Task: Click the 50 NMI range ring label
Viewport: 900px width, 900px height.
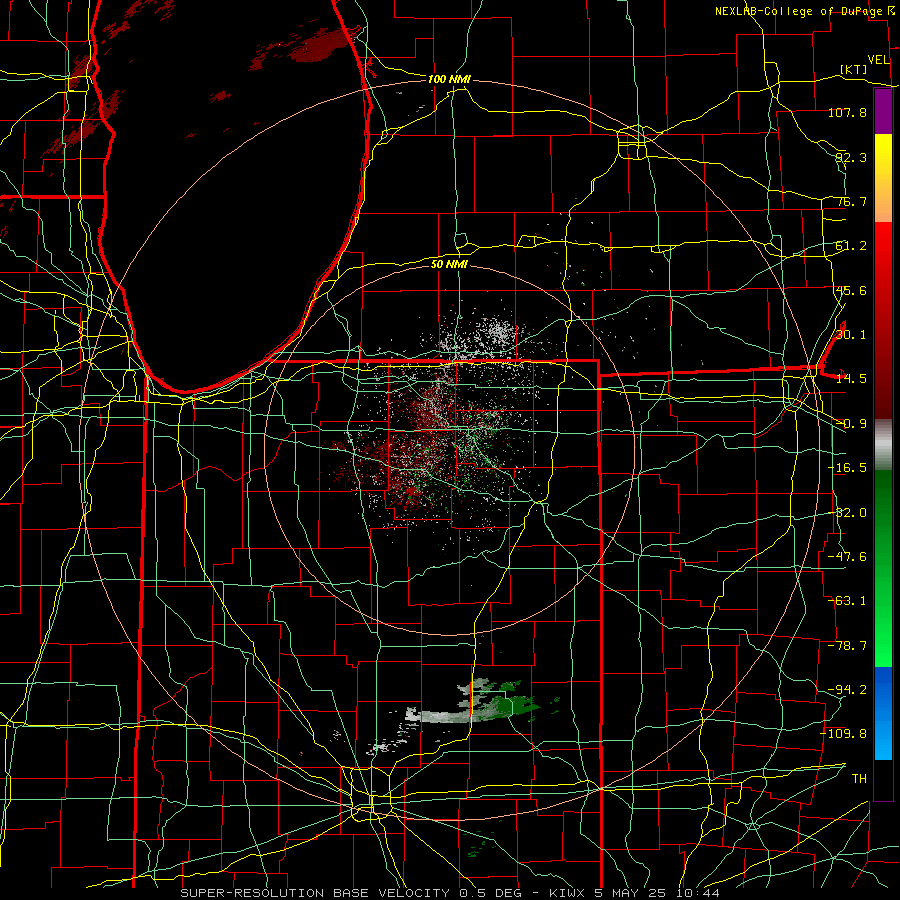Action: click(x=449, y=264)
